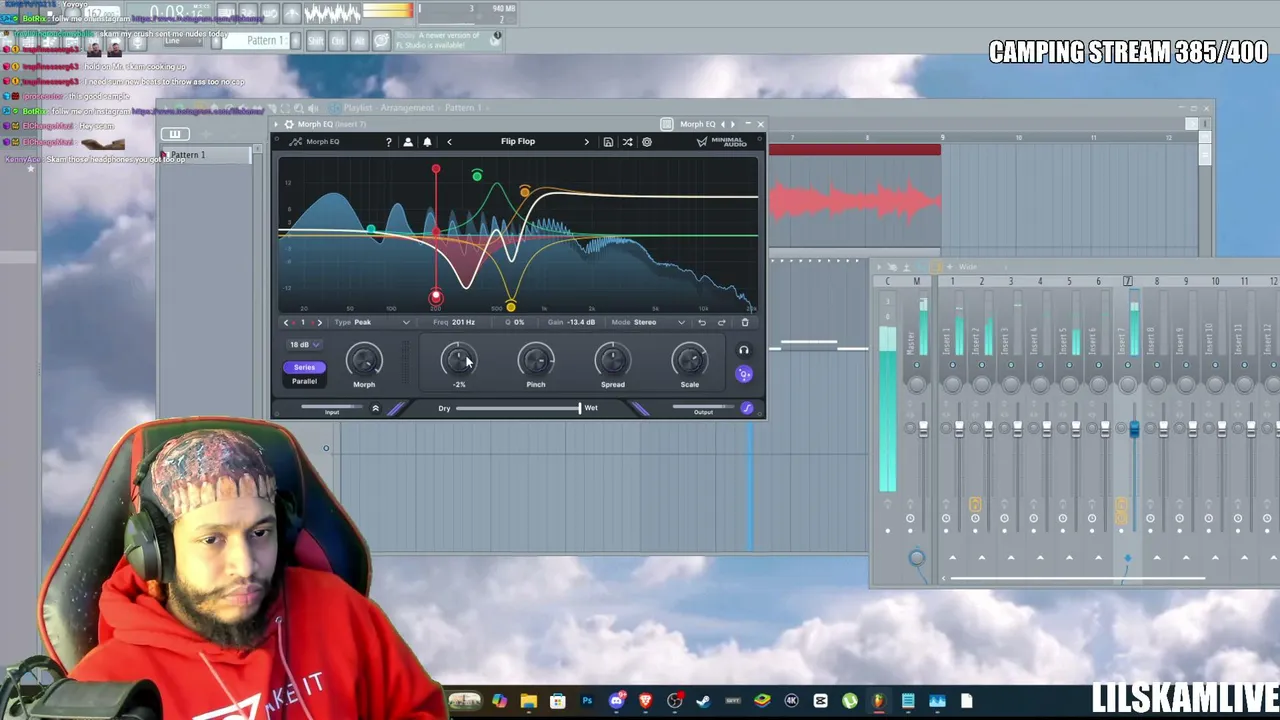Image resolution: width=1280 pixels, height=720 pixels.
Task: Save the current Morph EQ preset
Action: point(608,142)
